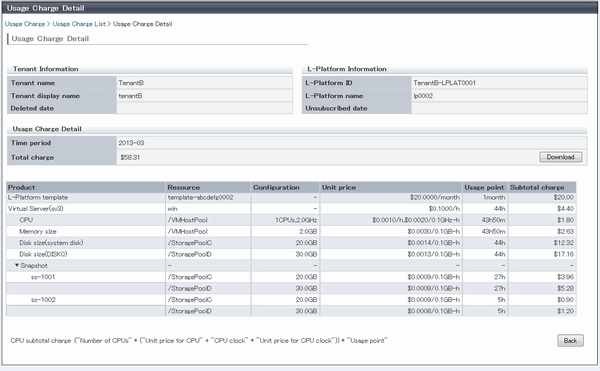
Task: Click the Total charge value $58.31
Action: tap(130, 157)
